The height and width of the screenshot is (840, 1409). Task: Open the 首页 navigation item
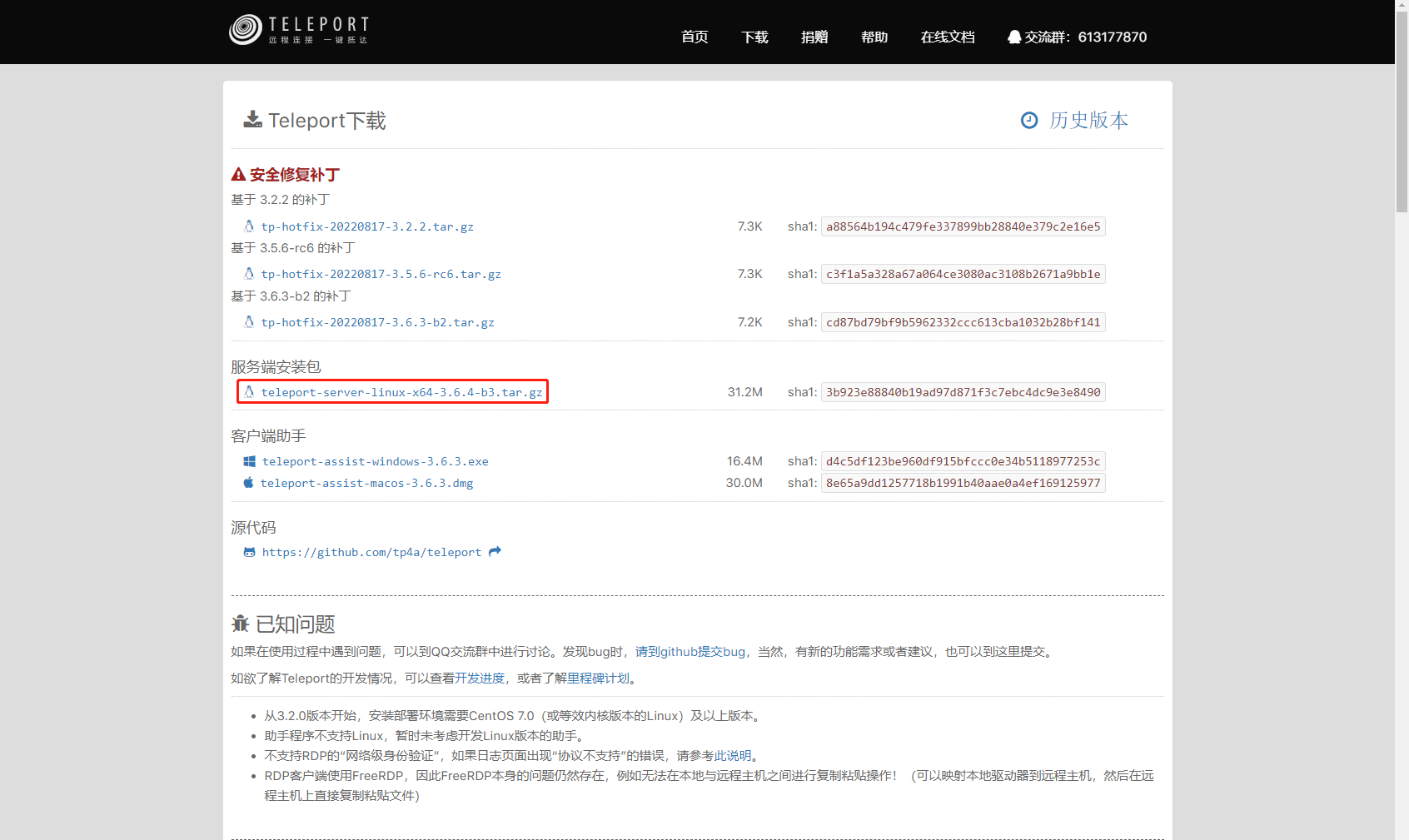(x=695, y=37)
